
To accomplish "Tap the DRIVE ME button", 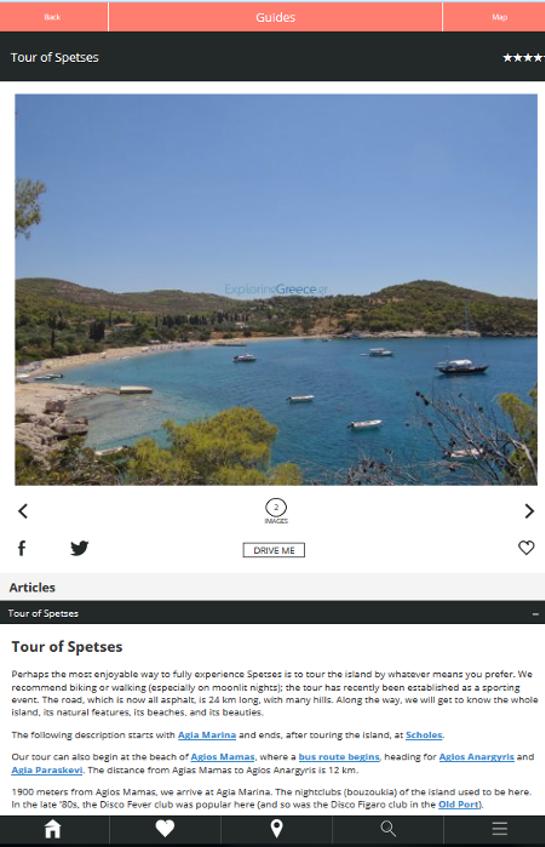I will click(x=274, y=550).
